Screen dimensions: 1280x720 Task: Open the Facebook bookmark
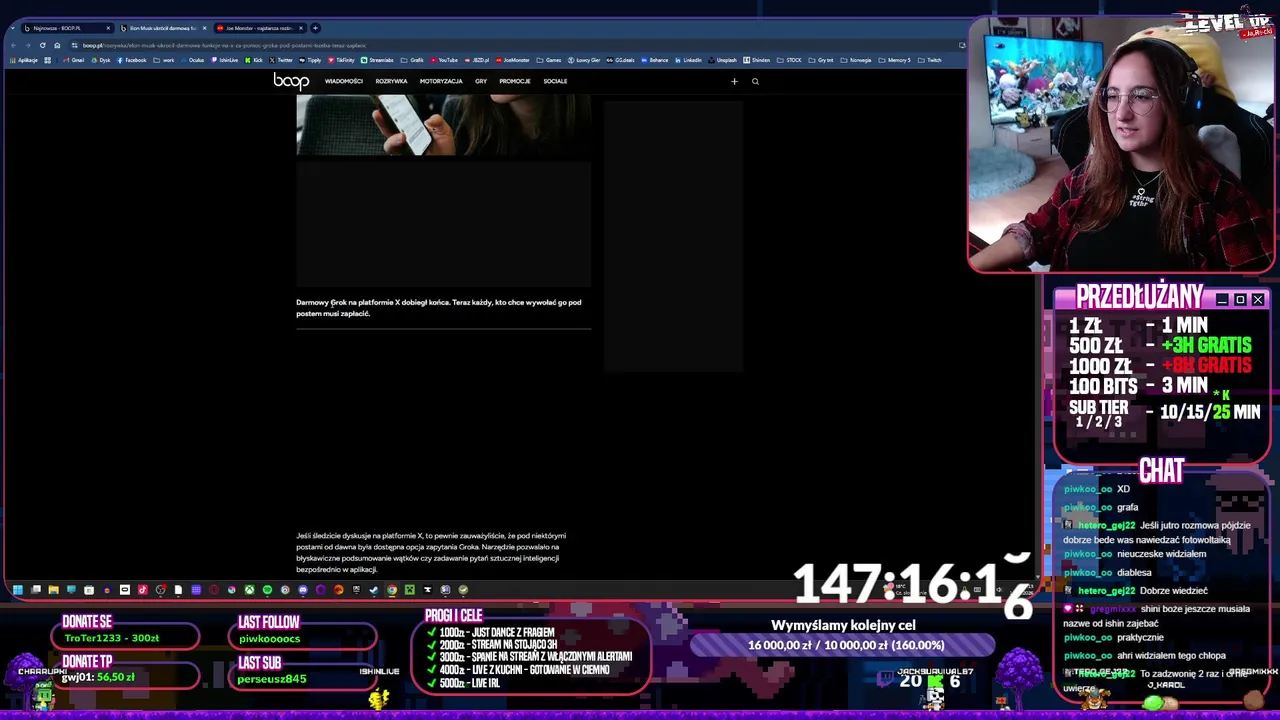[132, 60]
